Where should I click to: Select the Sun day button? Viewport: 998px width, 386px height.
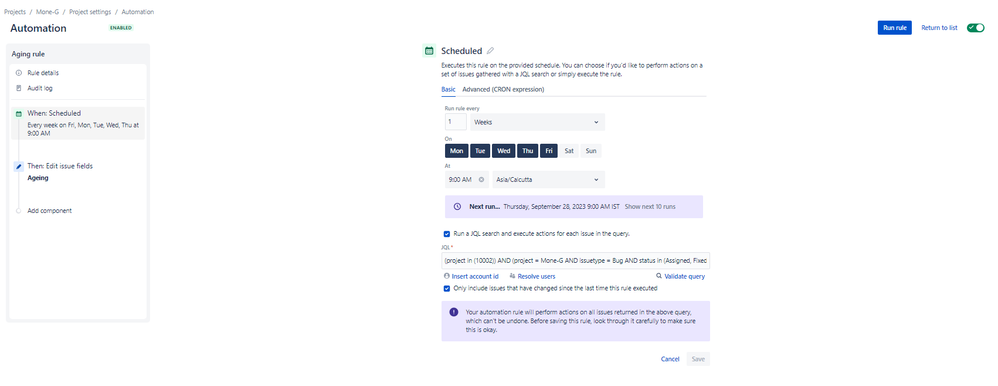pos(591,151)
